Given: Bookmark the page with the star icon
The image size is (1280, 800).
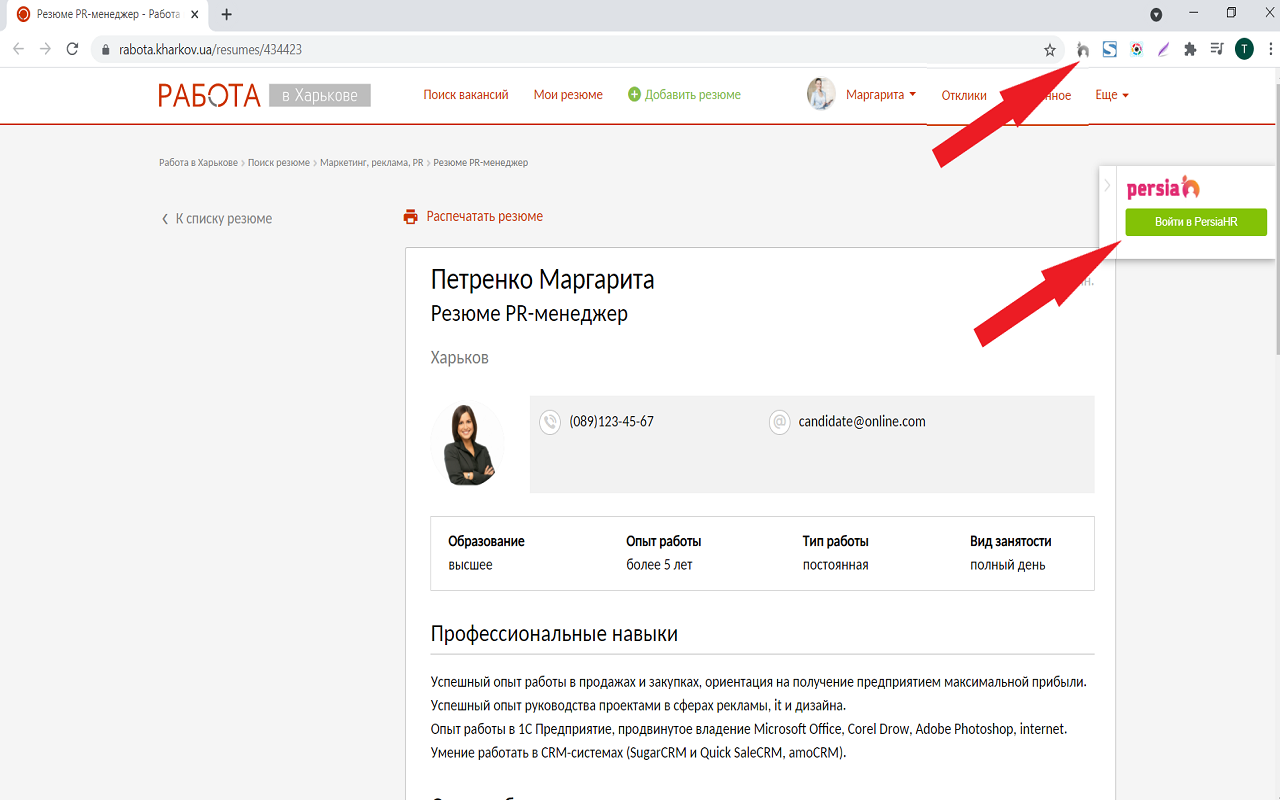Looking at the screenshot, I should click(x=1048, y=48).
